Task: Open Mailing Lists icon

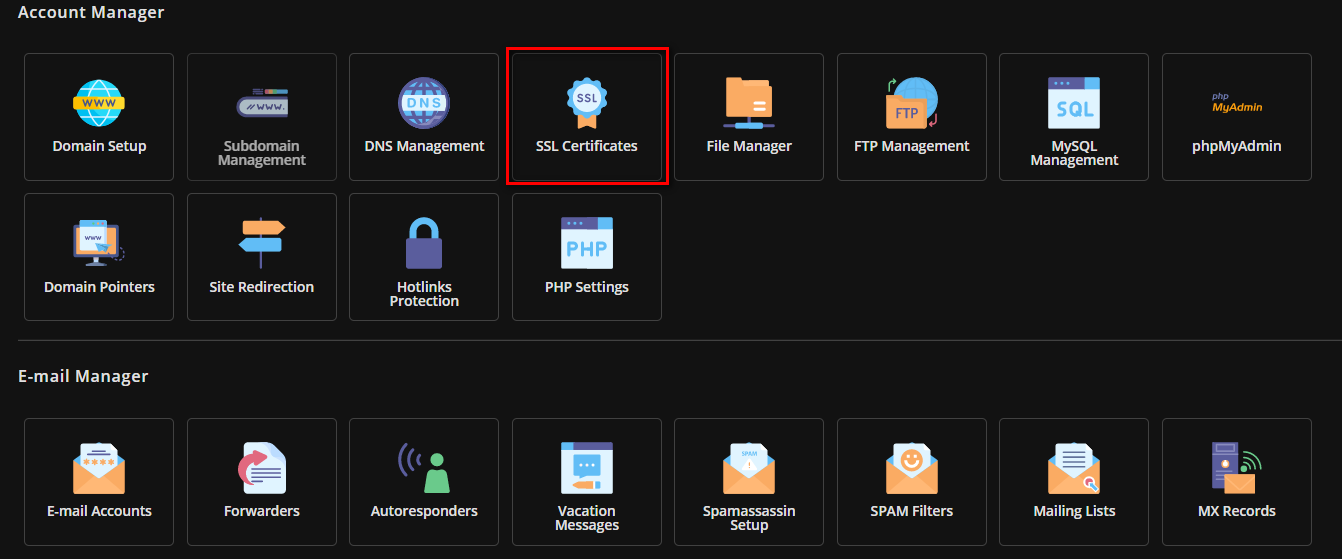Action: tap(1074, 468)
